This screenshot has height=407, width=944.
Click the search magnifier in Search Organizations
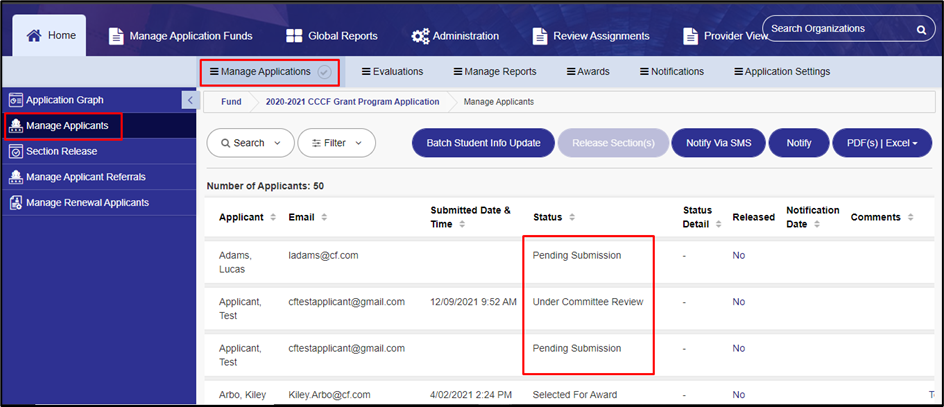(921, 29)
